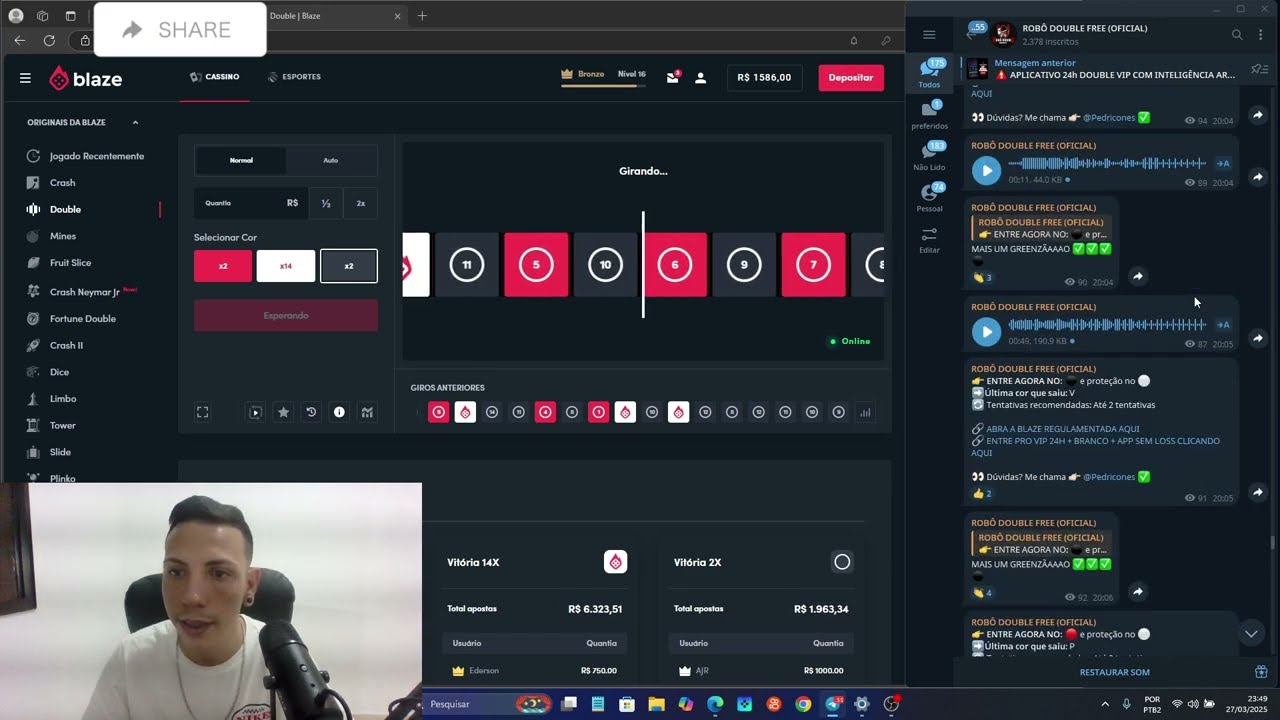Play the 00:11 voice message
The height and width of the screenshot is (720, 1280).
click(986, 170)
